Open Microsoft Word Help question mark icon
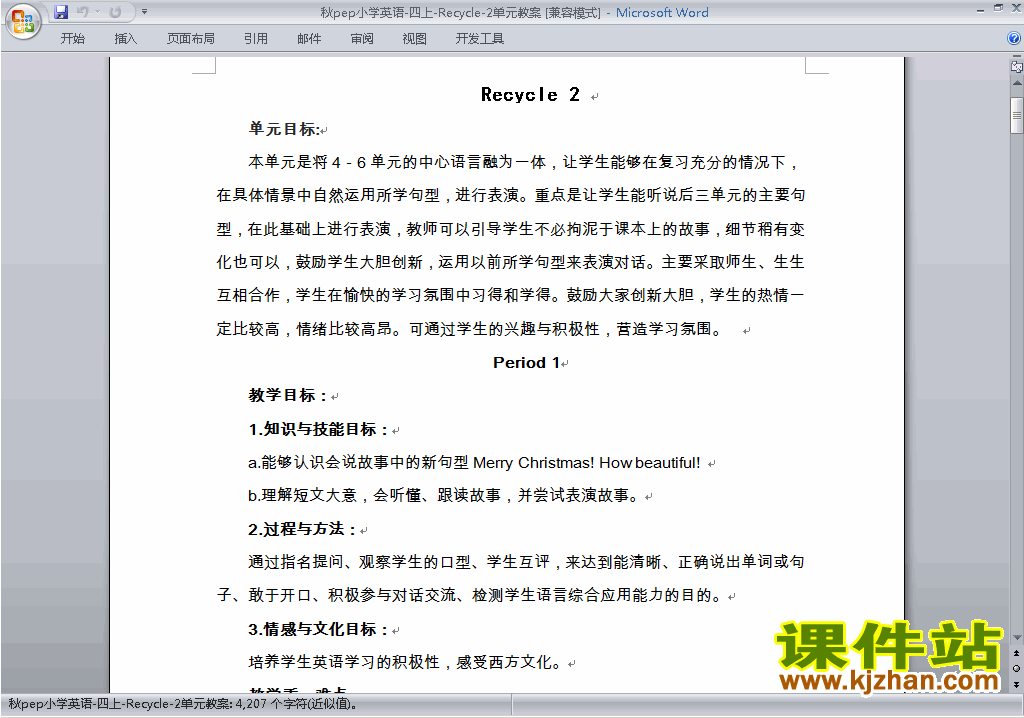Viewport: 1024px width, 718px height. click(x=1014, y=39)
